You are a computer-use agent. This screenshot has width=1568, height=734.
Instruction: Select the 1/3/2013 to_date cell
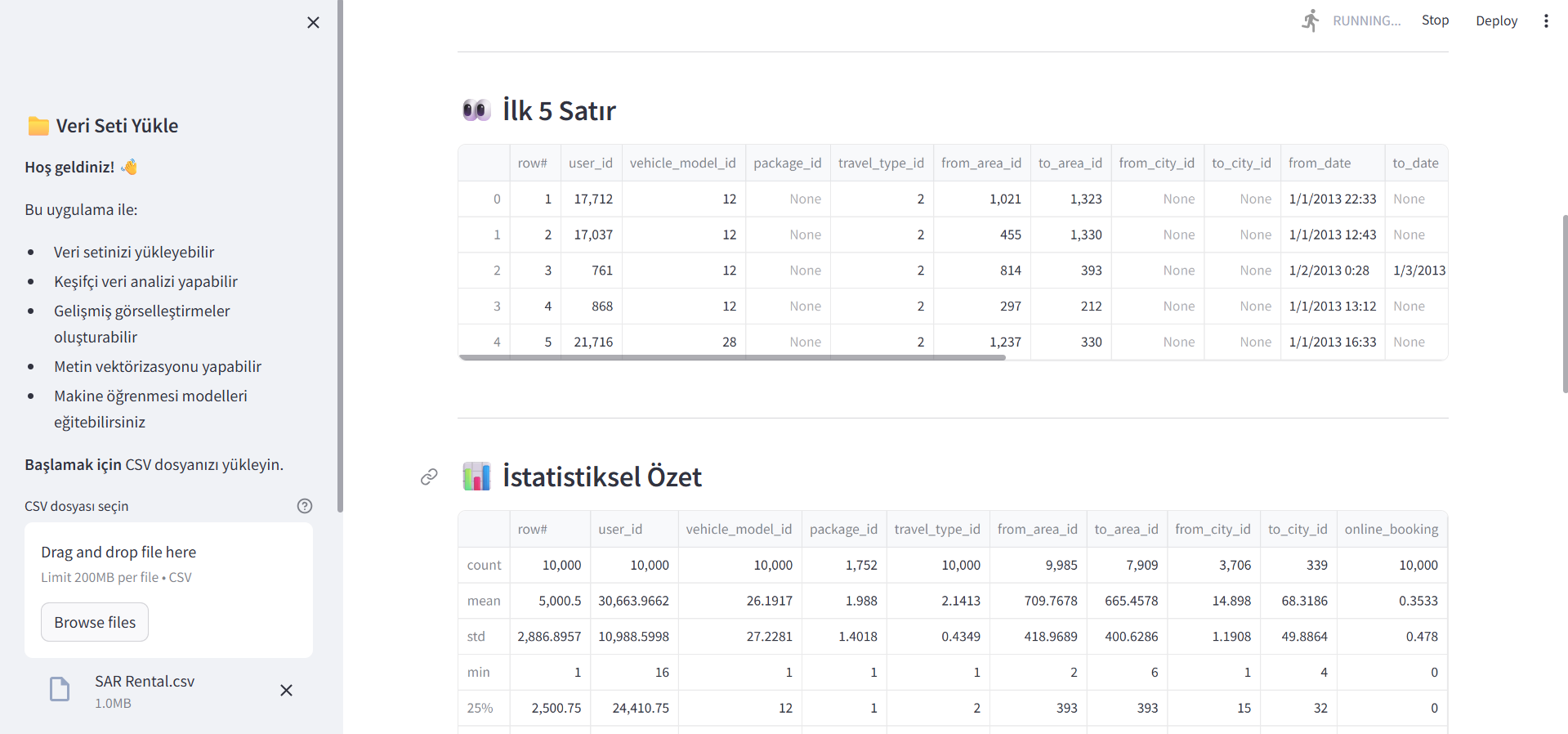(x=1418, y=271)
